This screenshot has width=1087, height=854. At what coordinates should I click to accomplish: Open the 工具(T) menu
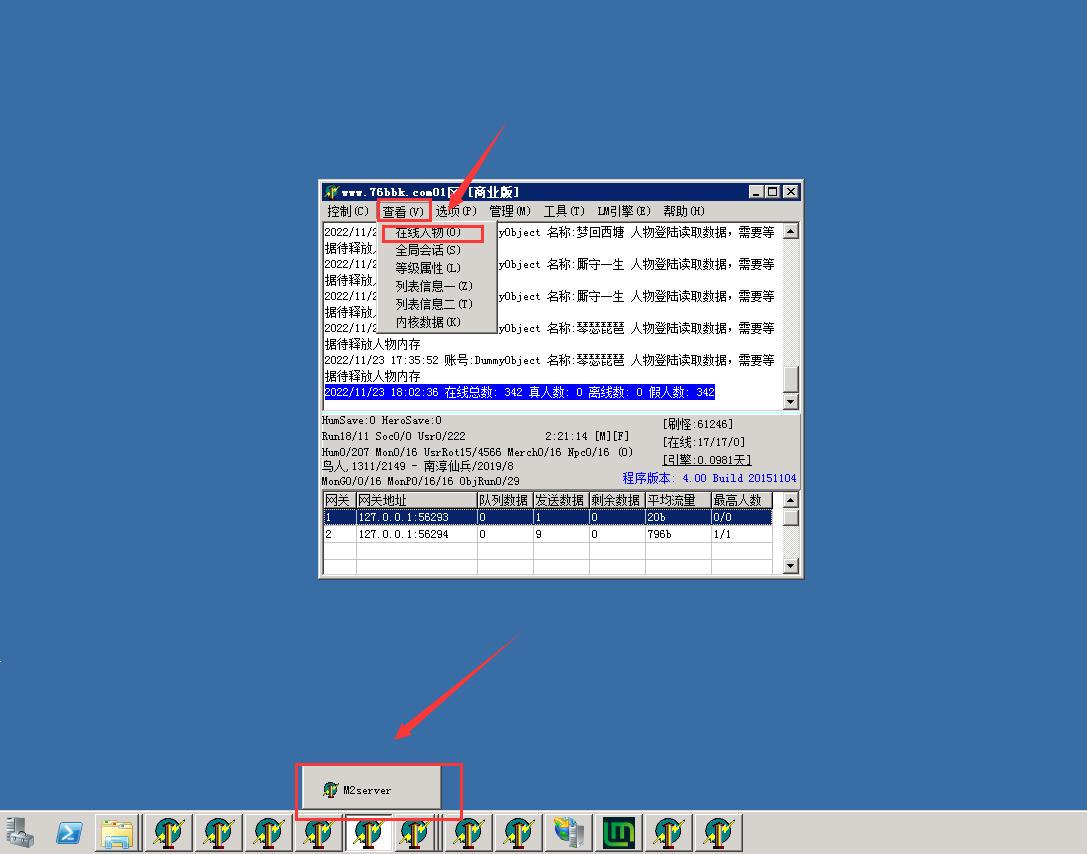(x=563, y=211)
